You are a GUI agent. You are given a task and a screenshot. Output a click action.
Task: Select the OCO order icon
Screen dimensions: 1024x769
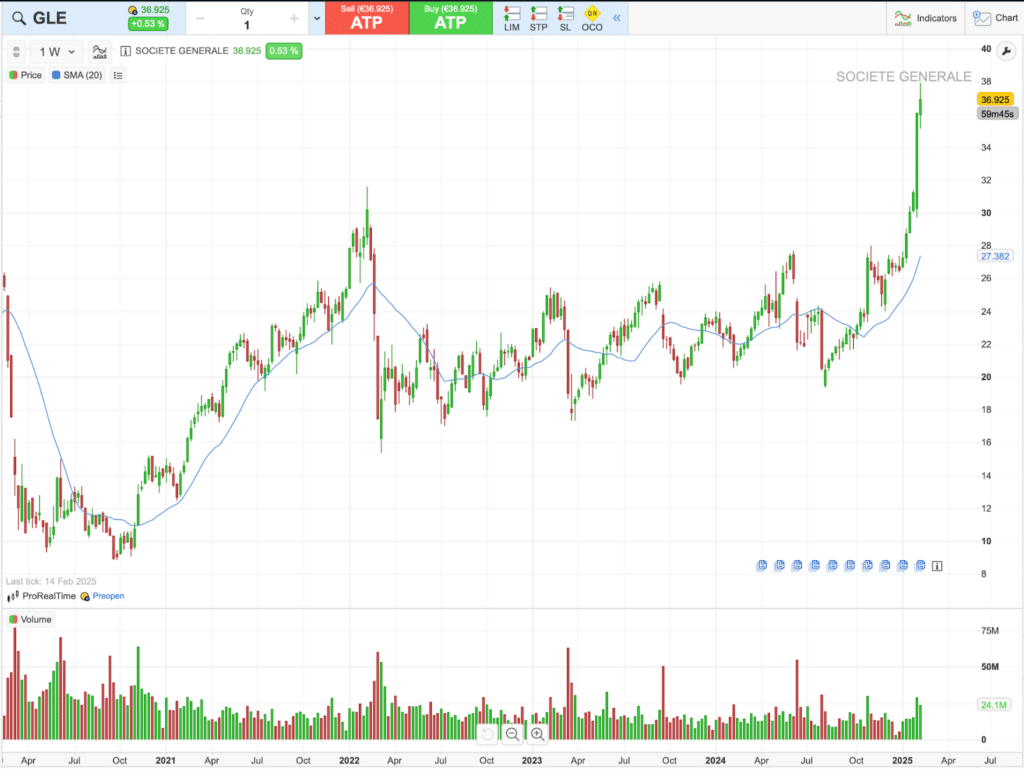tap(592, 18)
